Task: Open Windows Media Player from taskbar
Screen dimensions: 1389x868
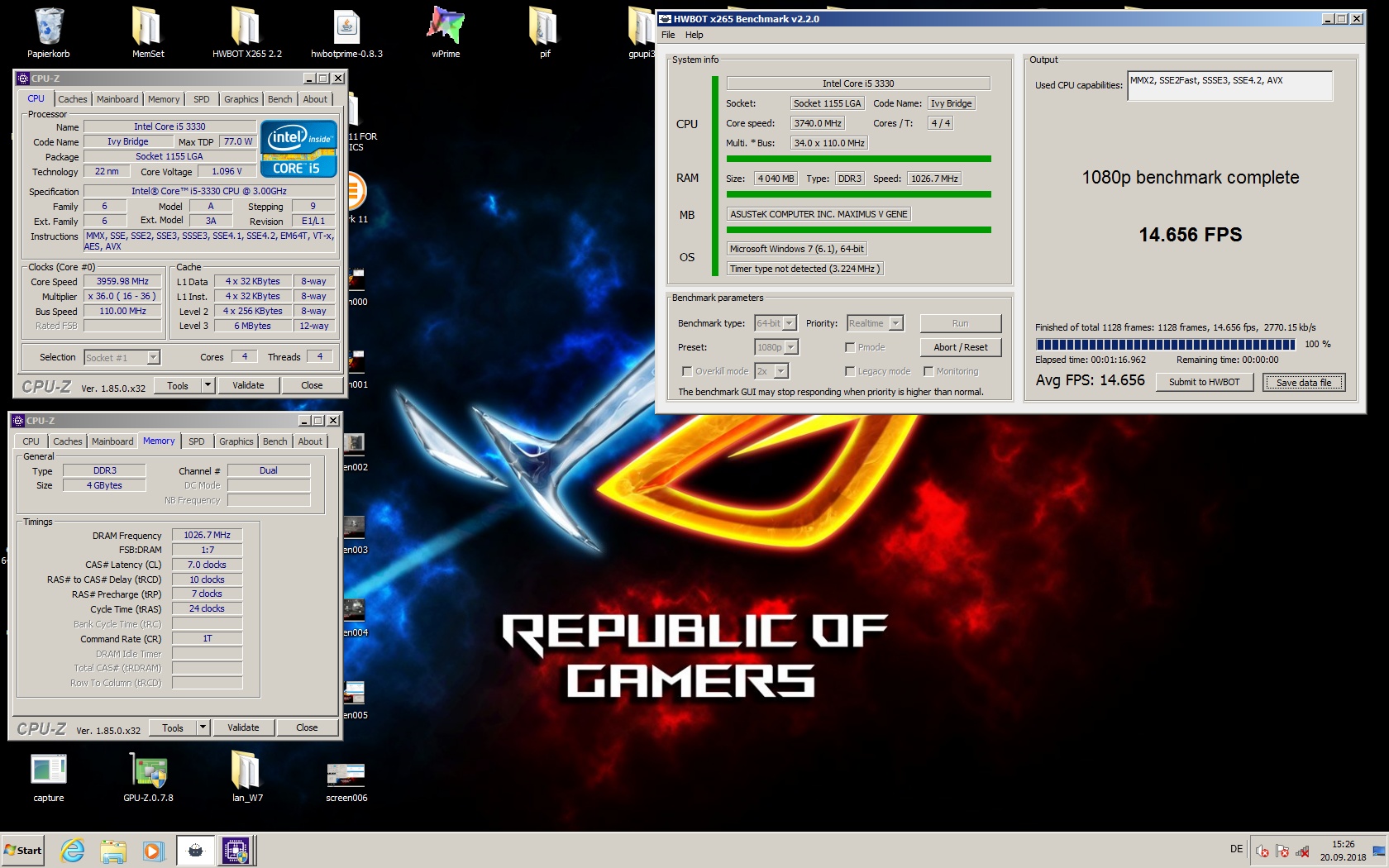Action: (x=152, y=851)
